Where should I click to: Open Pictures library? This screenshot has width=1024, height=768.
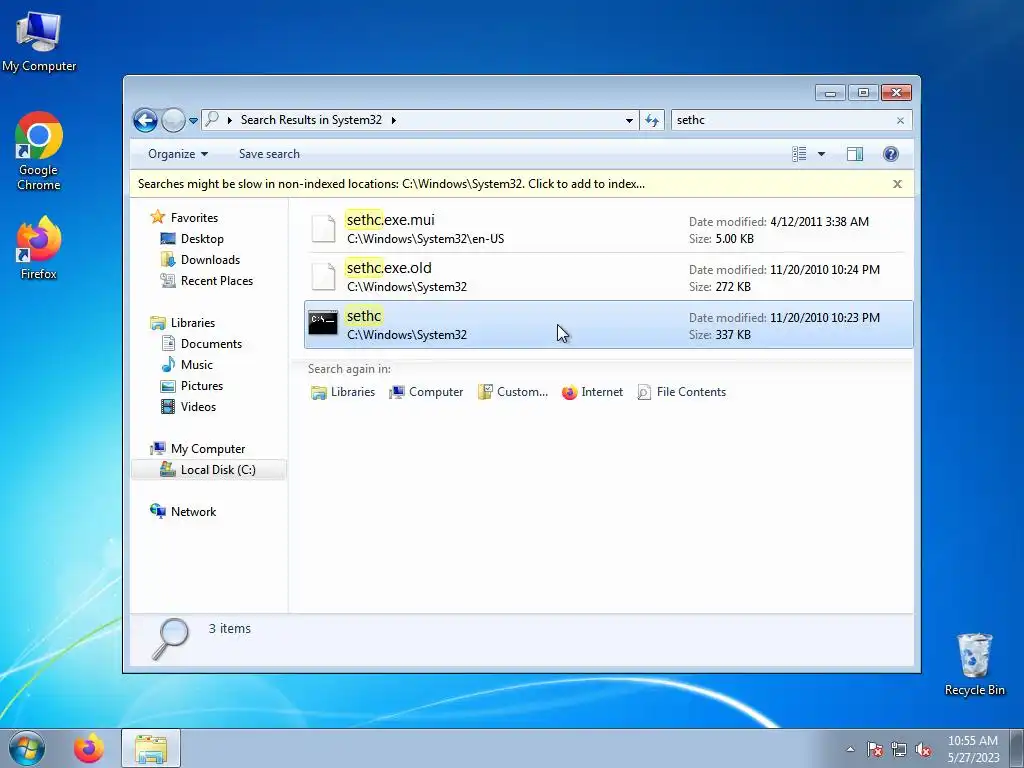click(x=201, y=385)
